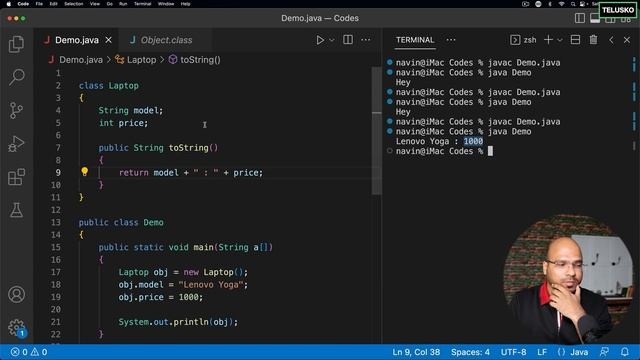Close the Demo.java tab
This screenshot has height=360, width=640.
pos(109,40)
